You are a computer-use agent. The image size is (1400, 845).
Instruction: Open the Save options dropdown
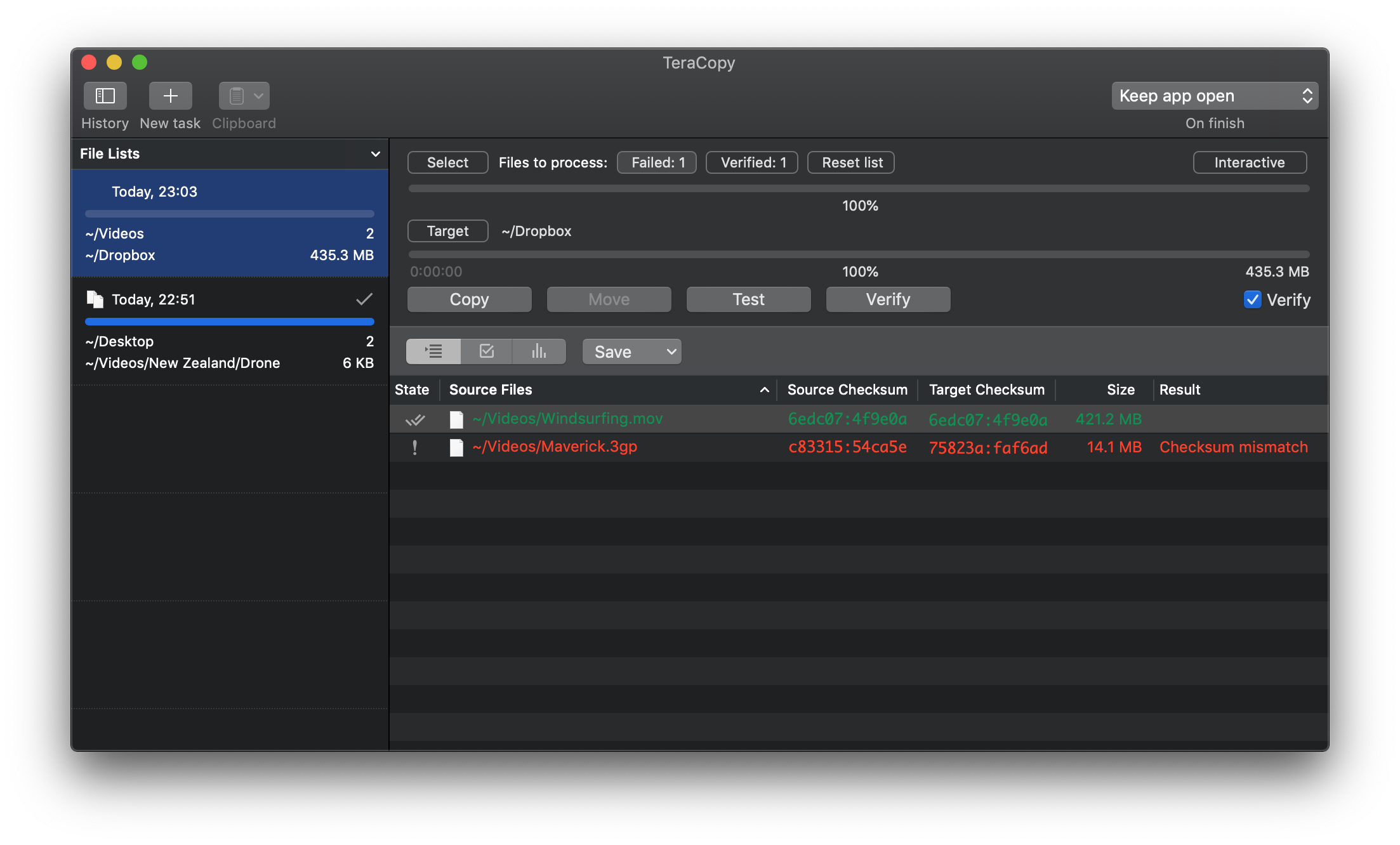(631, 351)
